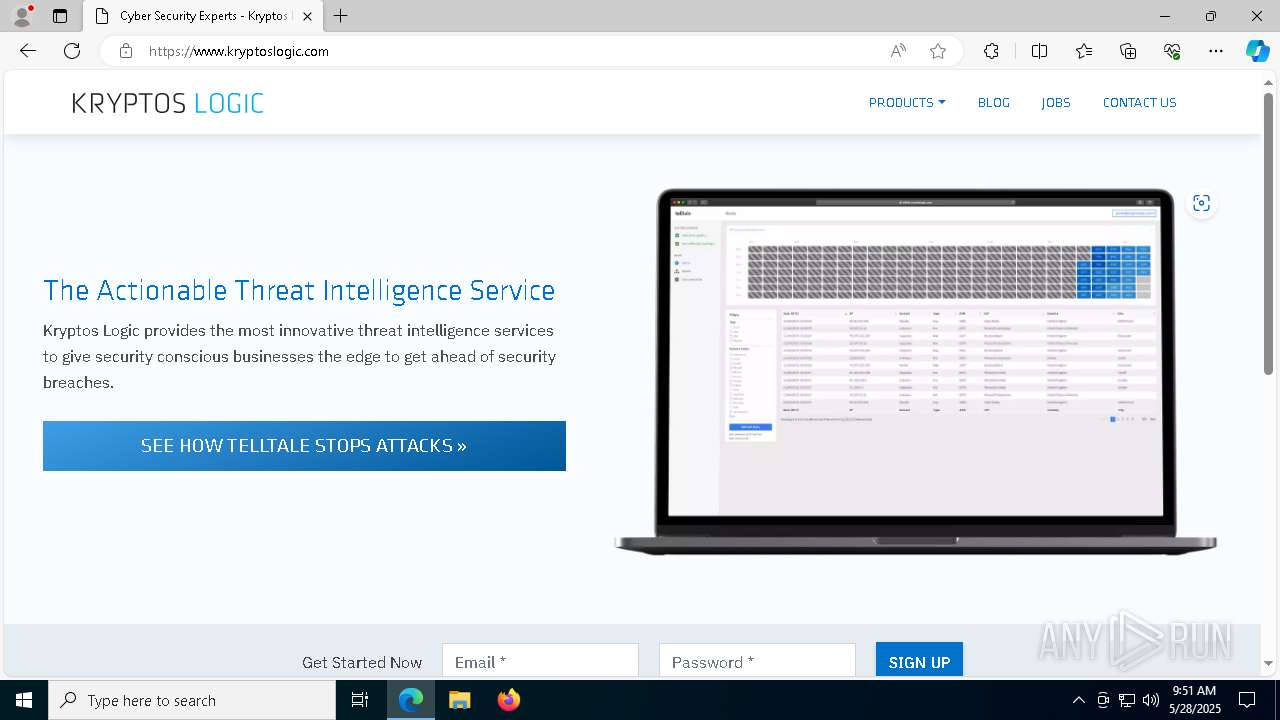Open the Blog page

(994, 103)
